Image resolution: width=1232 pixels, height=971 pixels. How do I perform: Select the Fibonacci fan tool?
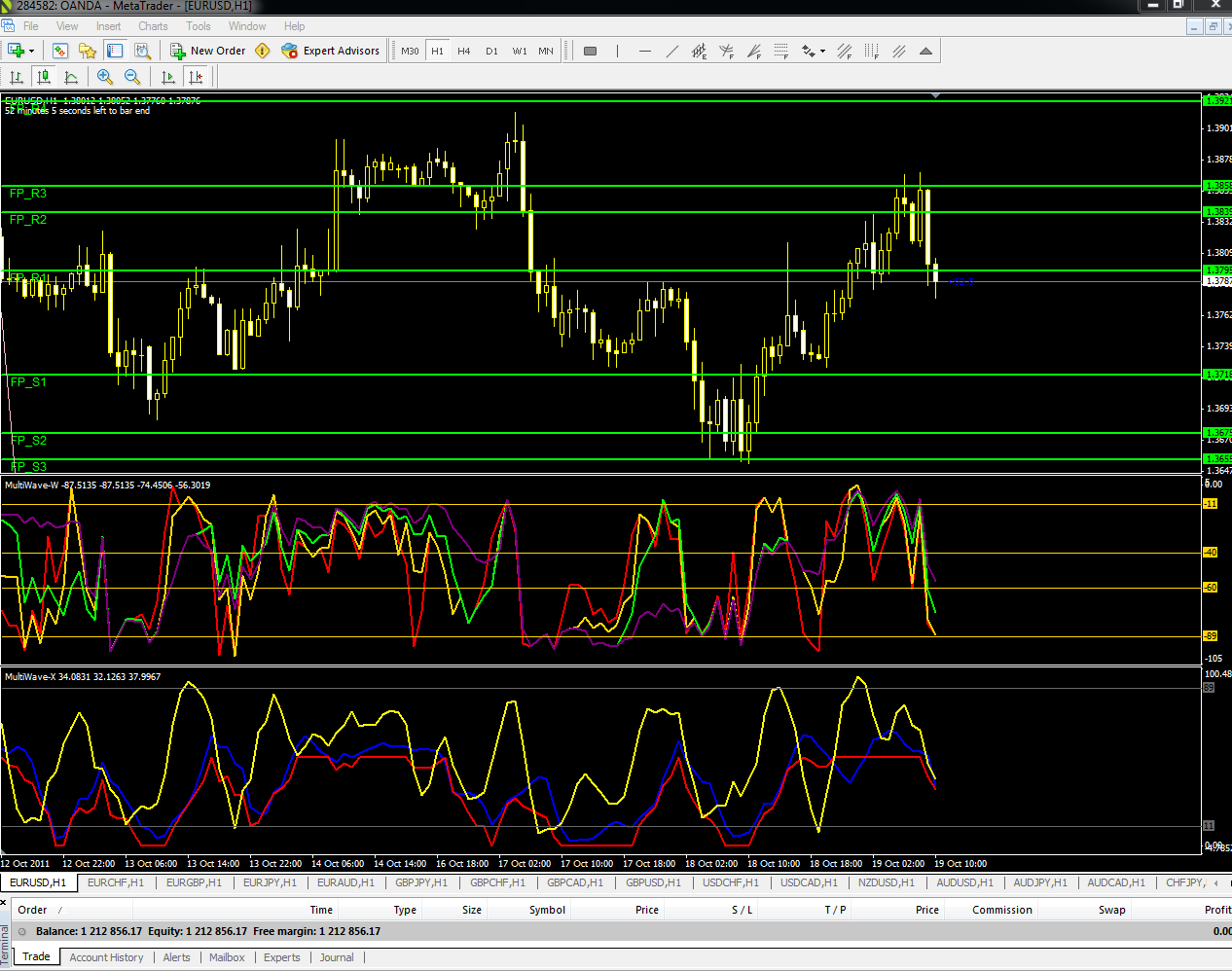click(753, 51)
